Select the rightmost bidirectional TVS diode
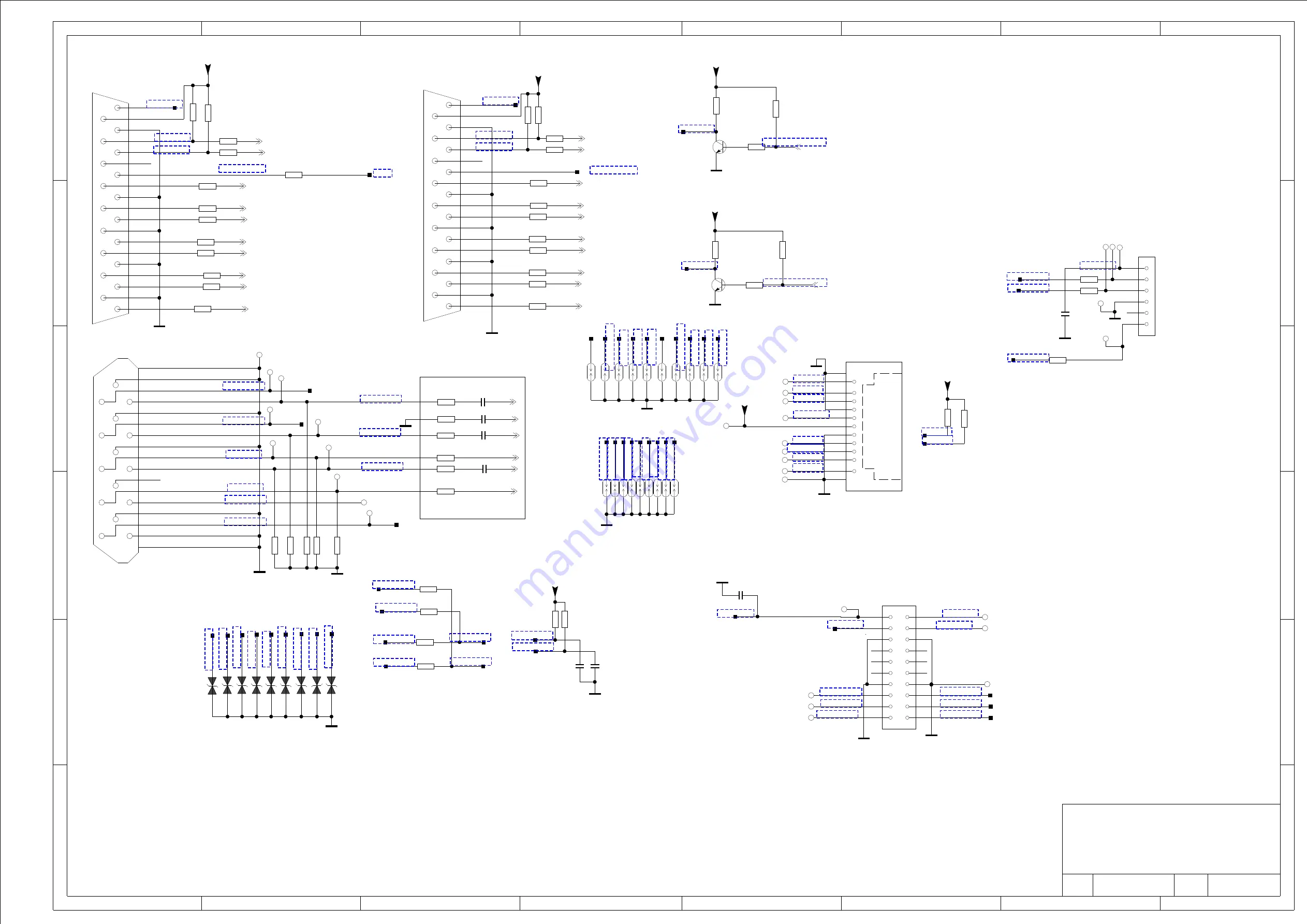 tap(331, 685)
